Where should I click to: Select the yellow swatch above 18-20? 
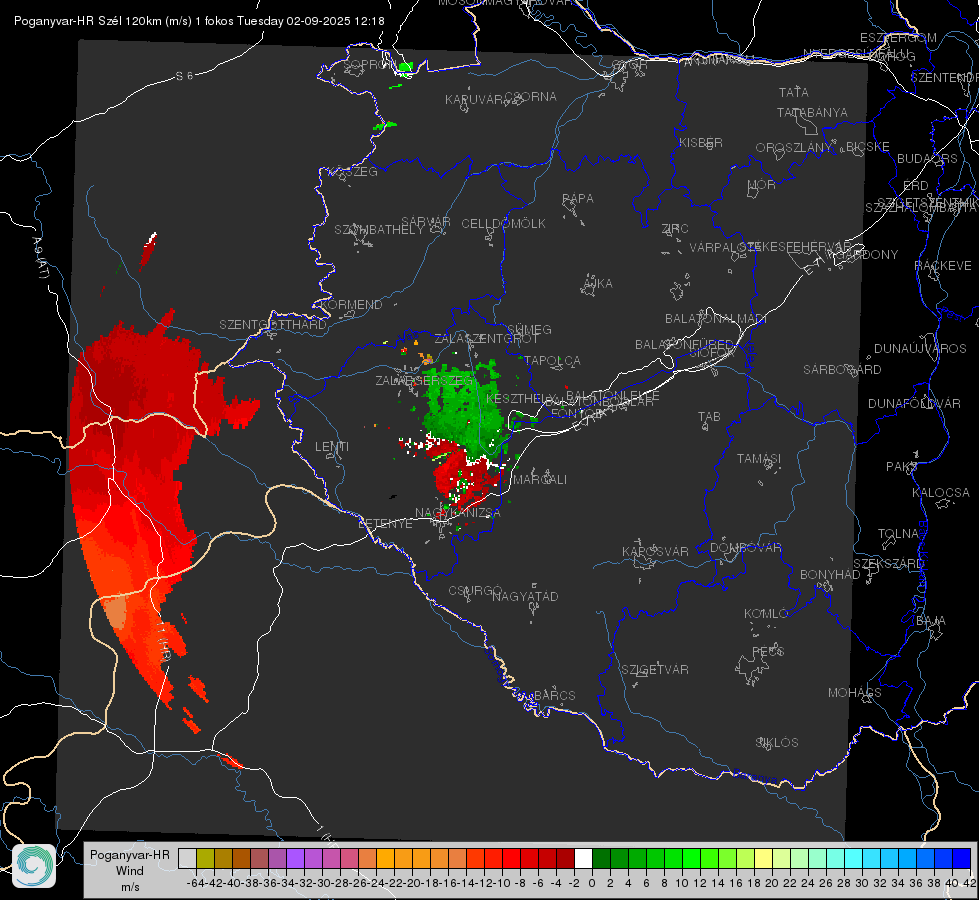coord(763,858)
